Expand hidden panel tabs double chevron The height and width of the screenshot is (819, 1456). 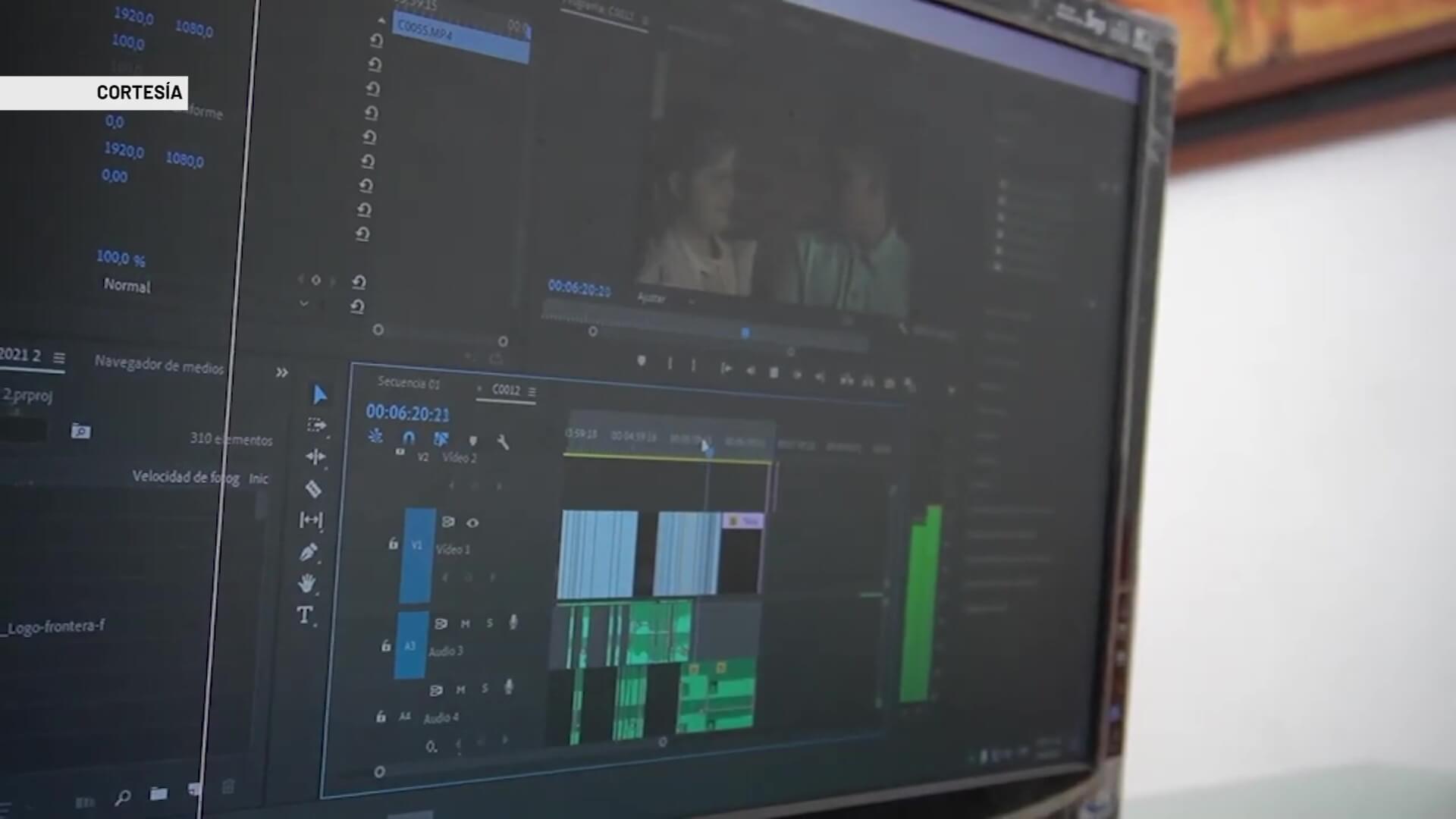tap(281, 372)
